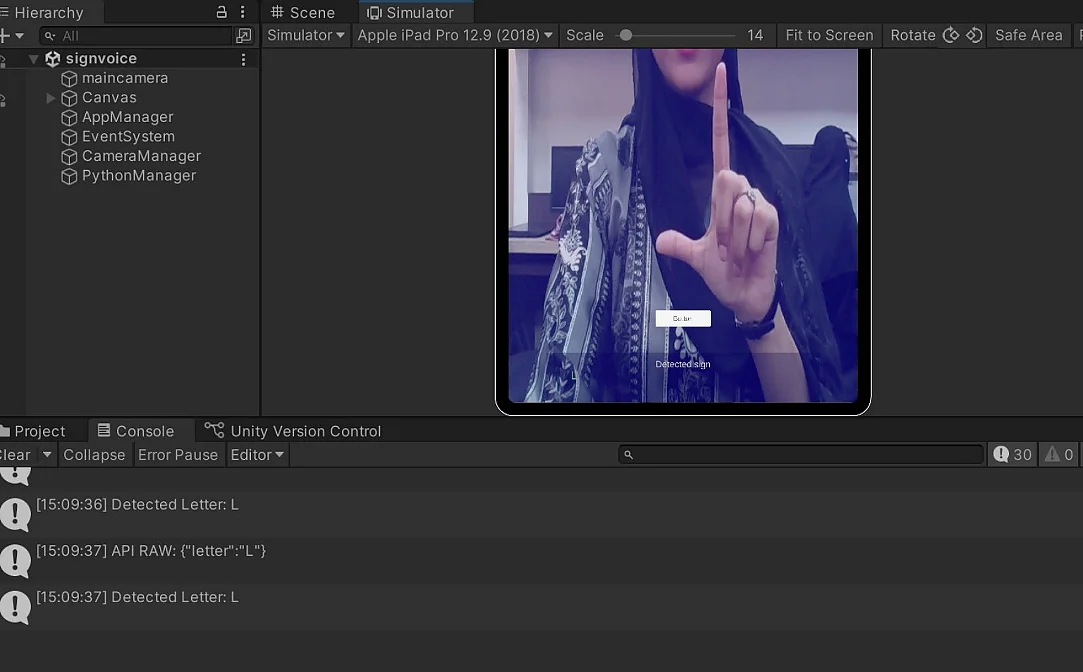Rotate device counterclockwise icon
This screenshot has width=1083, height=672.
pyautogui.click(x=974, y=35)
